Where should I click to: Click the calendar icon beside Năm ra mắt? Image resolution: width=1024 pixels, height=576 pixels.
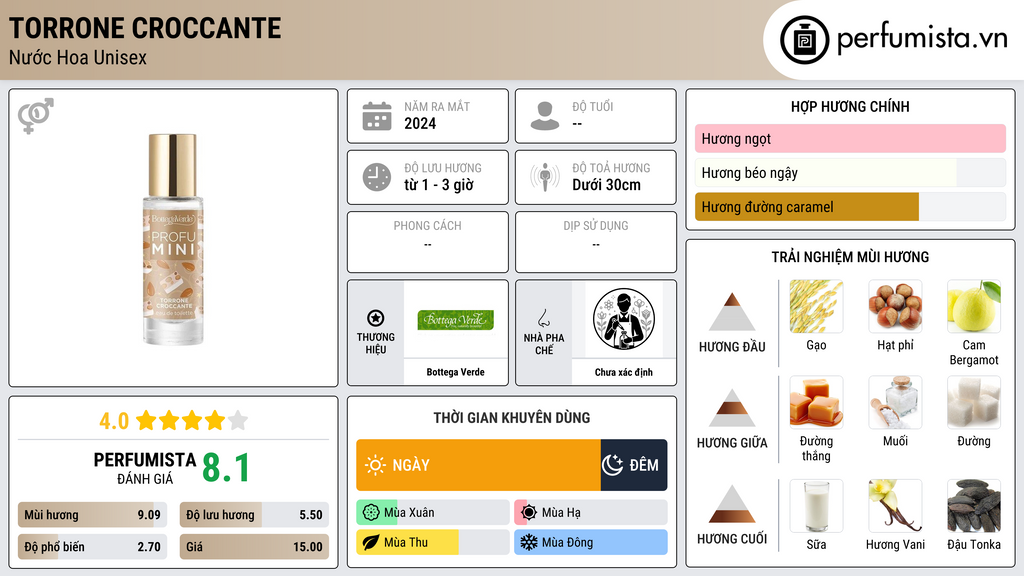coord(377,116)
